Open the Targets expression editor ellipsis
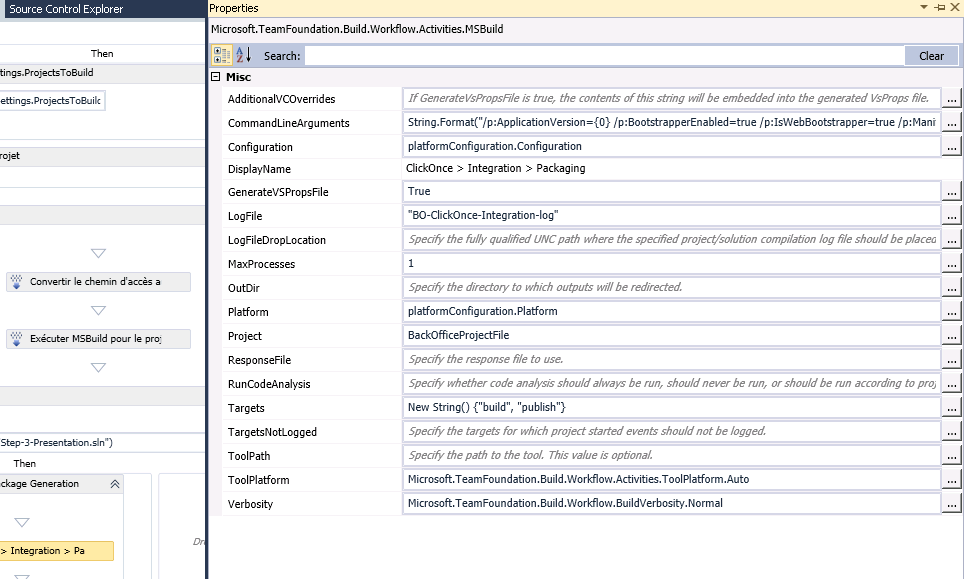 point(952,408)
